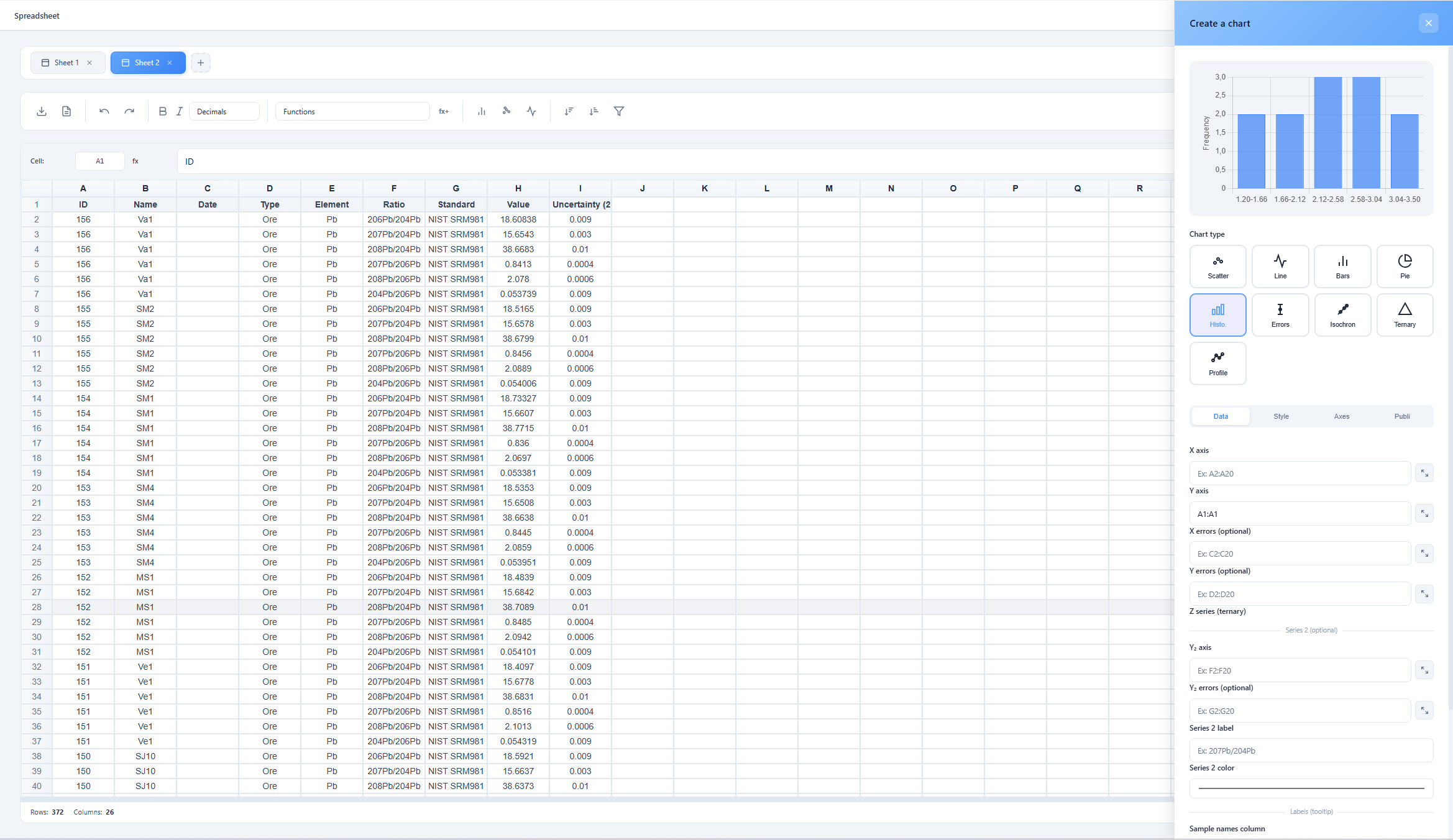Screen dimensions: 1453x840
Task: Open the Axes tab in chart panel
Action: pyautogui.click(x=1341, y=416)
